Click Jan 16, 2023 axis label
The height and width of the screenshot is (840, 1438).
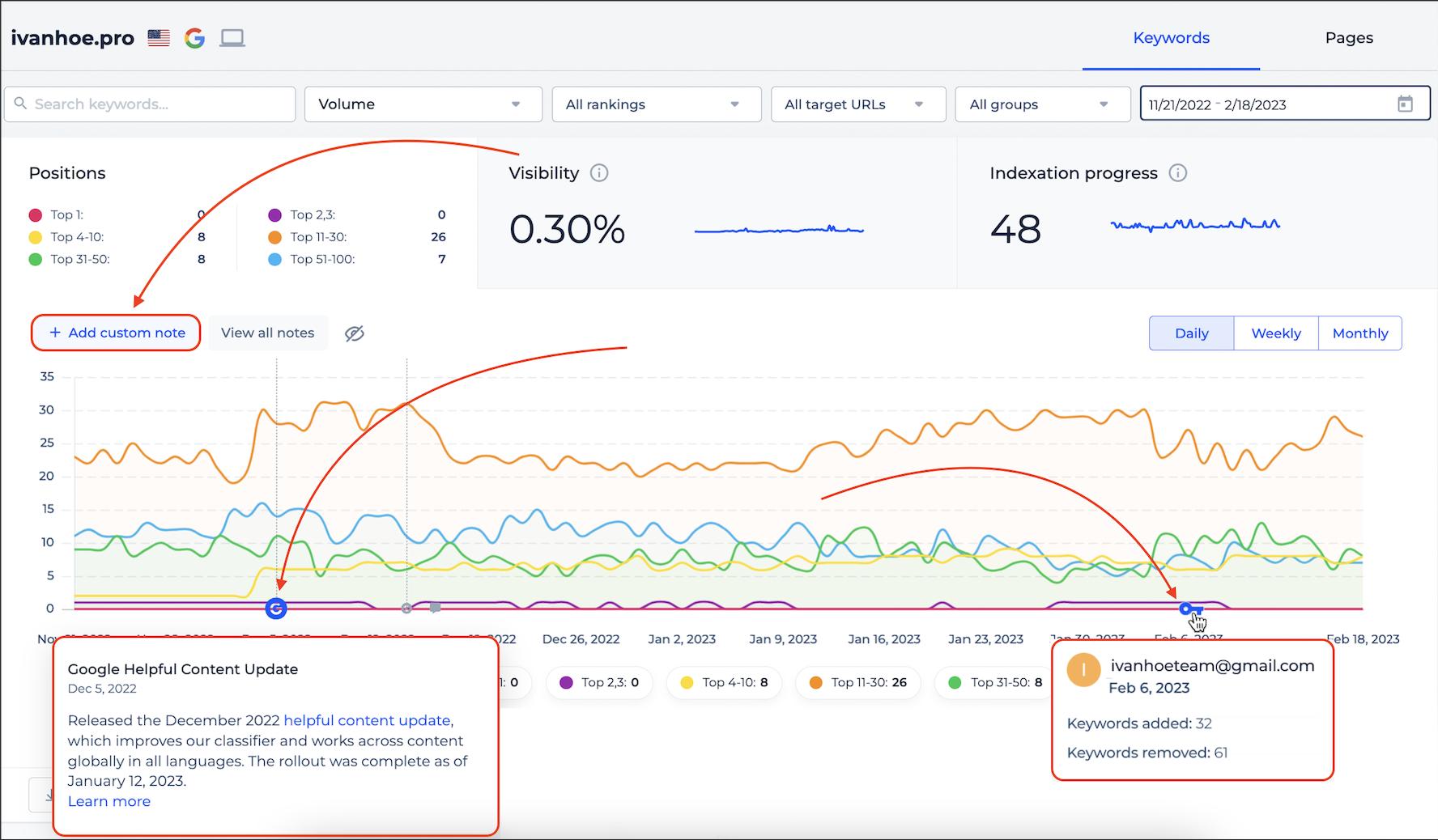884,639
